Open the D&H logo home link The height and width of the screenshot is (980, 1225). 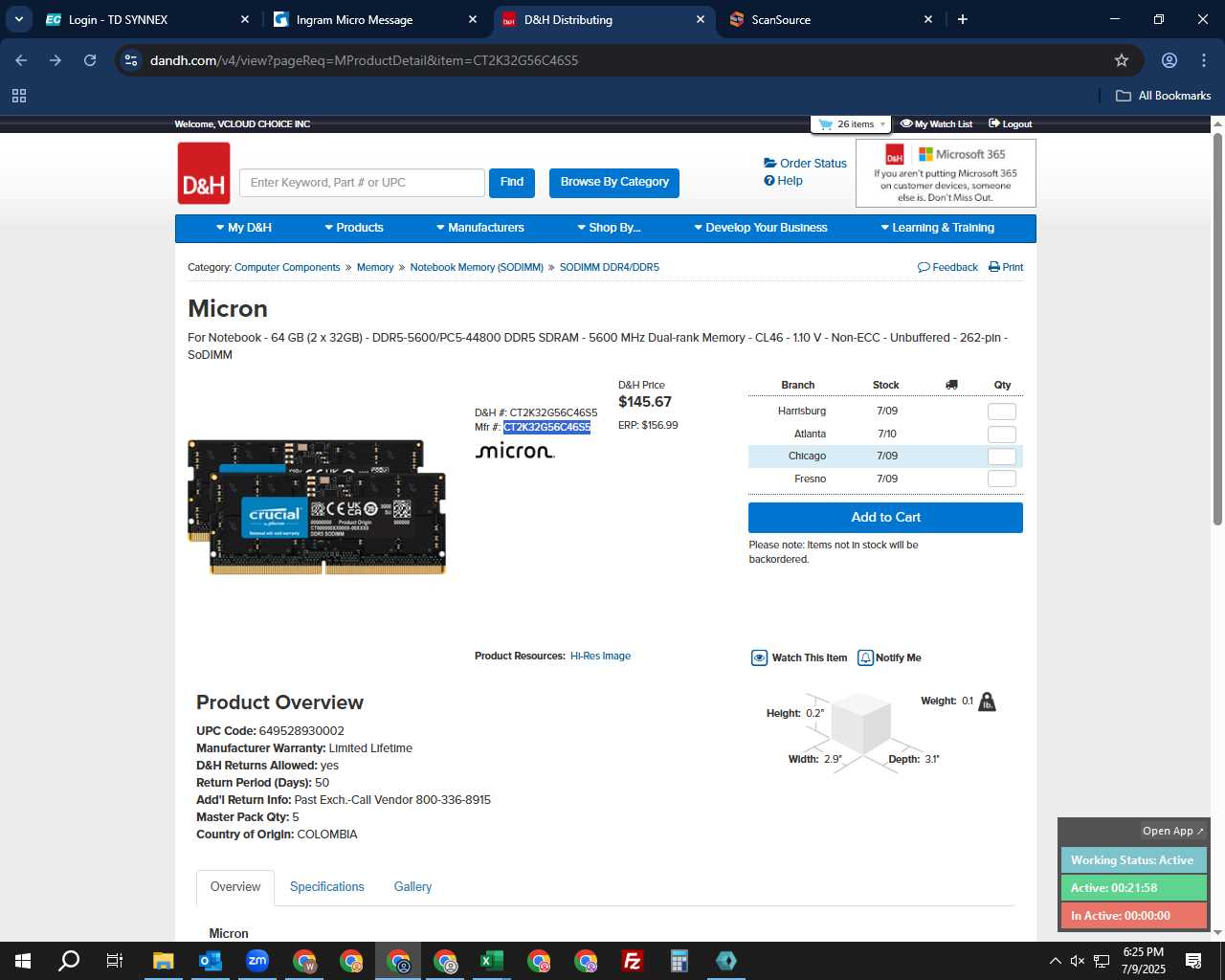(204, 173)
